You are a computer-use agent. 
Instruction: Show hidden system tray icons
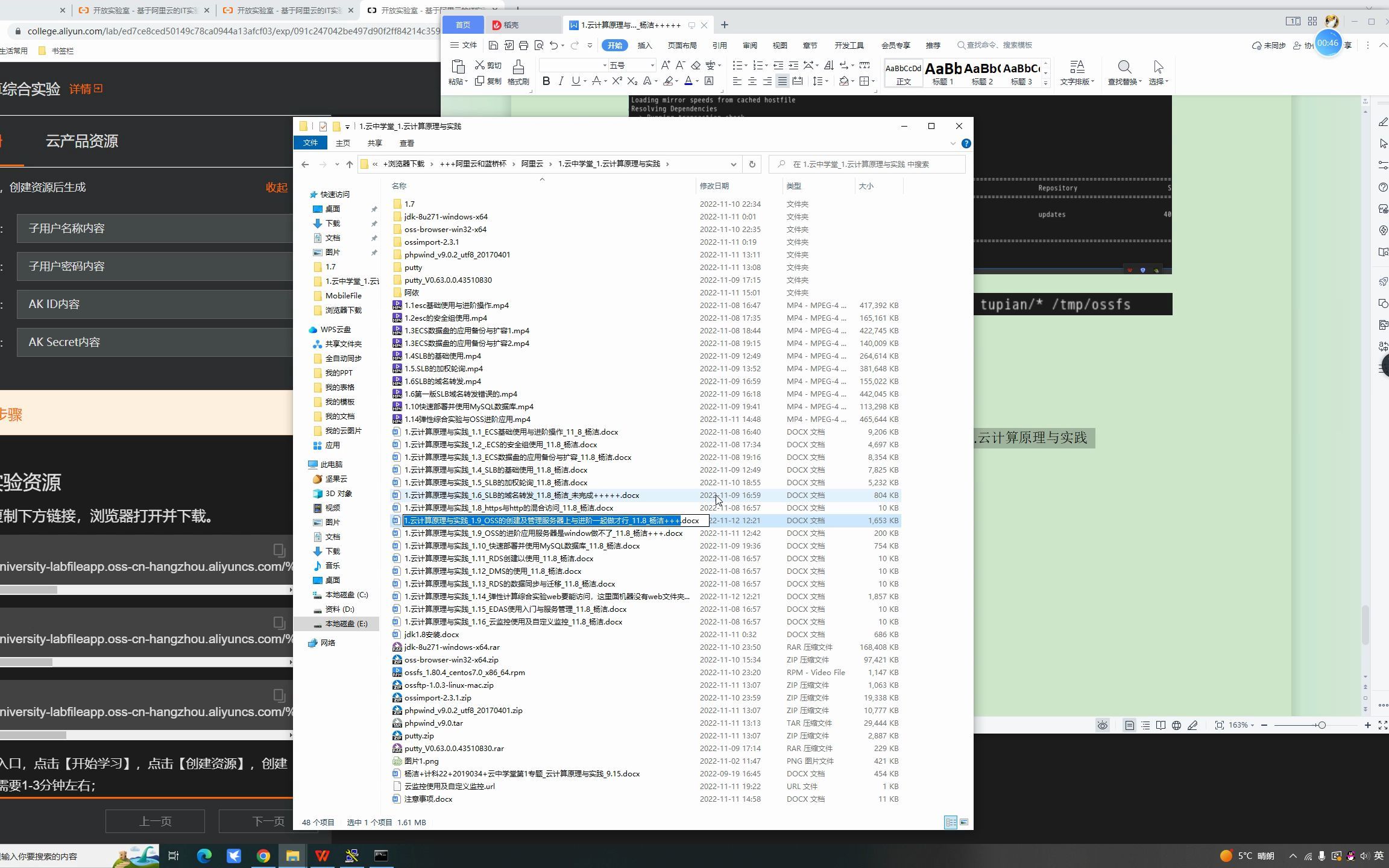tap(1293, 856)
